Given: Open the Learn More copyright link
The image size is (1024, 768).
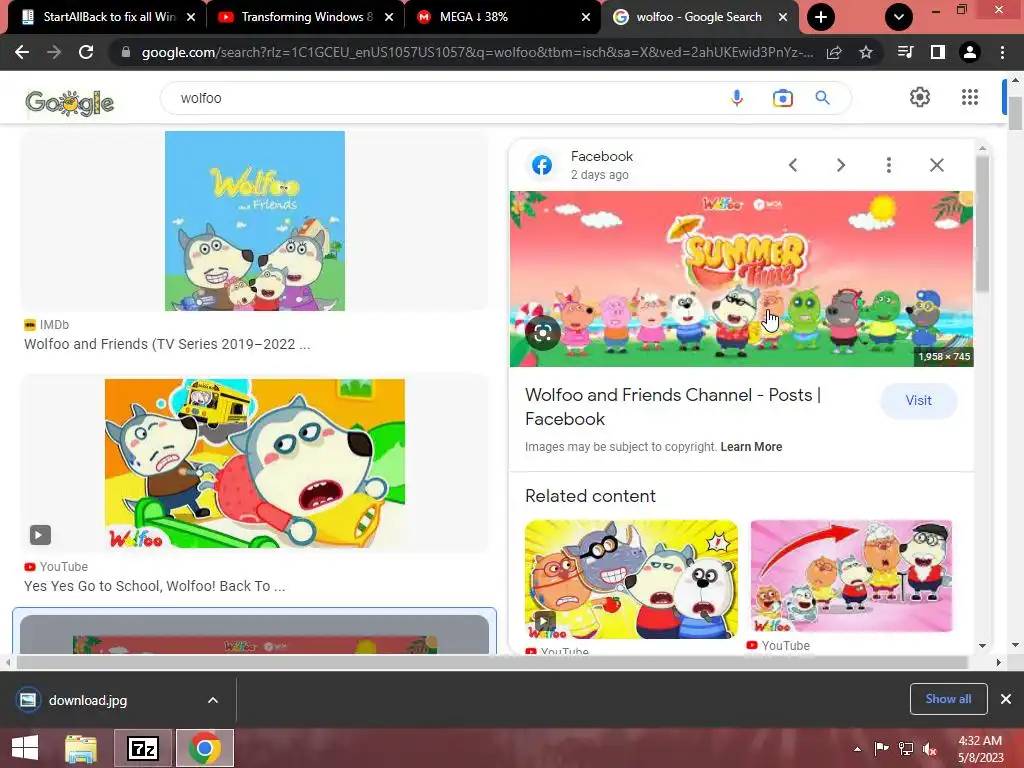Looking at the screenshot, I should tap(751, 447).
